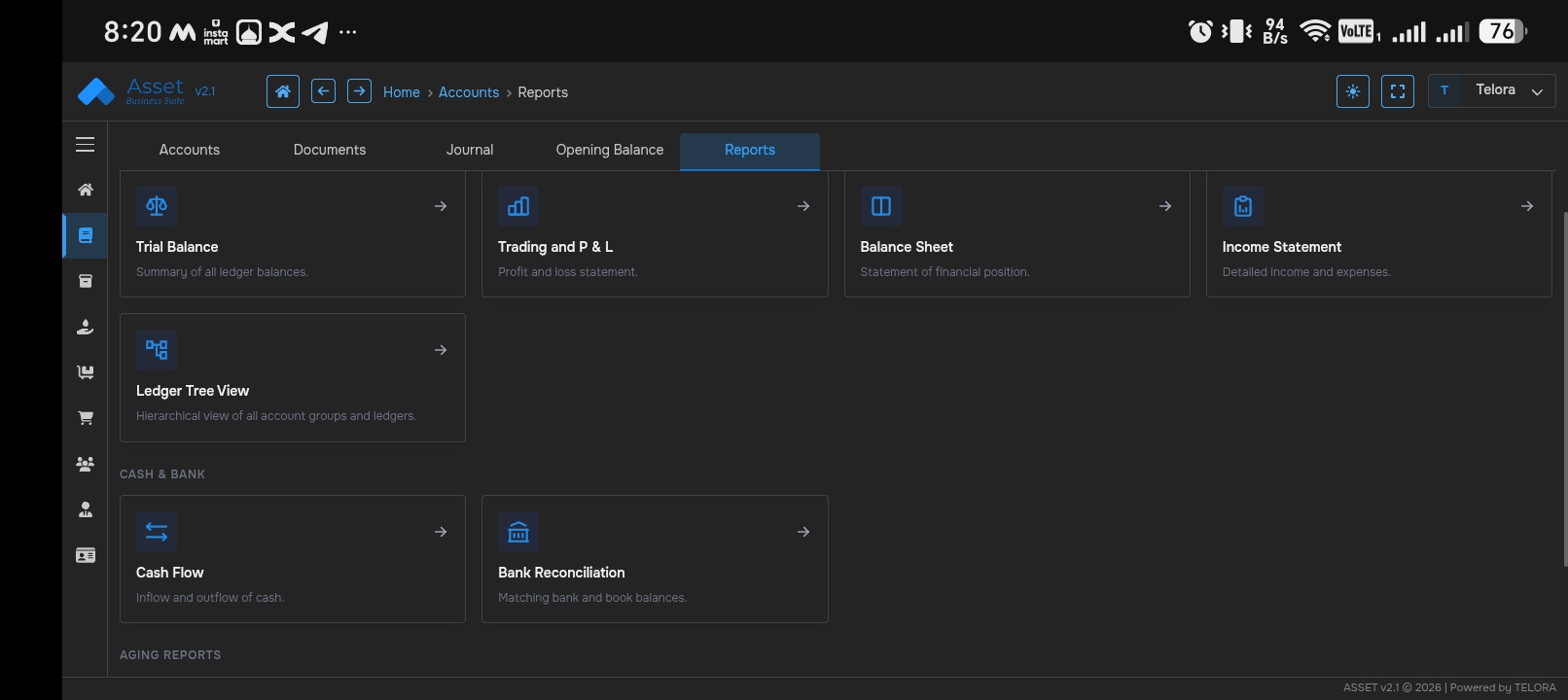Open the Cash Flow report arrow
Viewport: 1568px width, 700px height.
tap(441, 532)
